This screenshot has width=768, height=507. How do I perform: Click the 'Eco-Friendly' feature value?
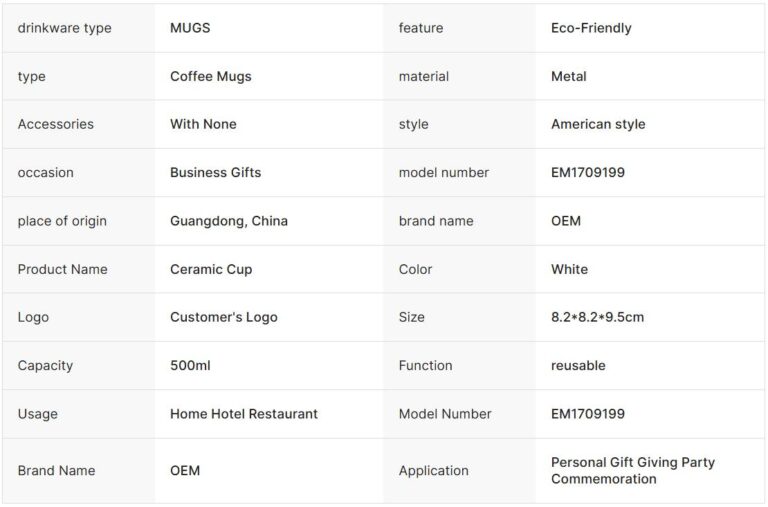coord(591,28)
